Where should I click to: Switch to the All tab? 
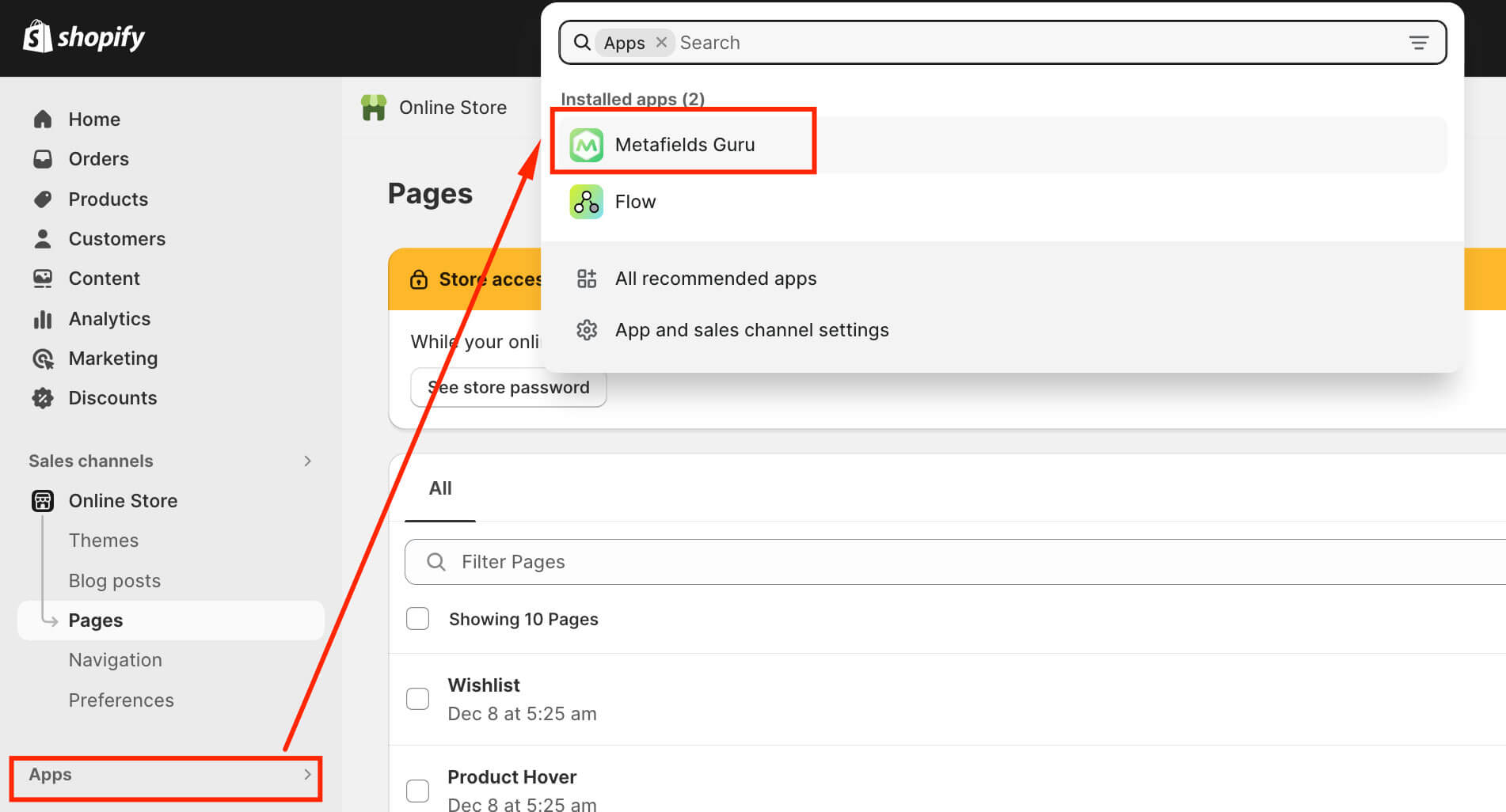pyautogui.click(x=440, y=488)
